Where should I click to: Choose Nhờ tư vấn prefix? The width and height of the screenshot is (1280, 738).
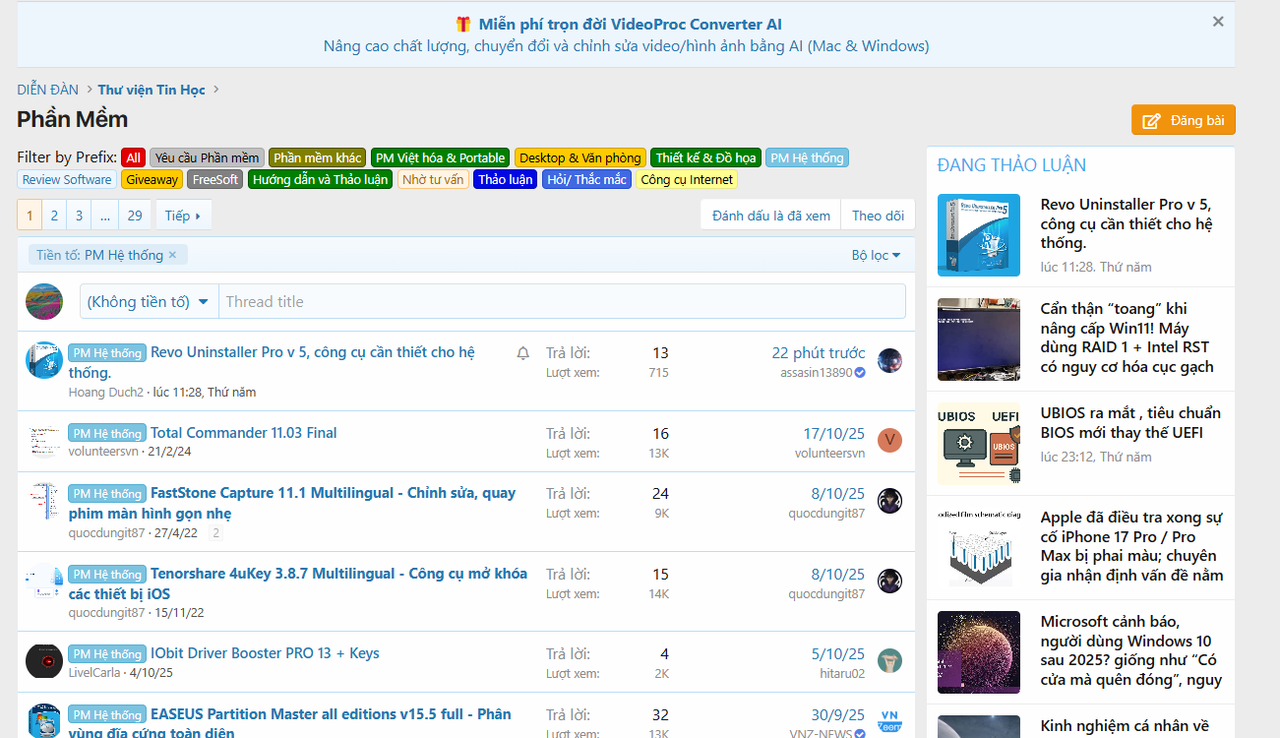[x=433, y=180]
